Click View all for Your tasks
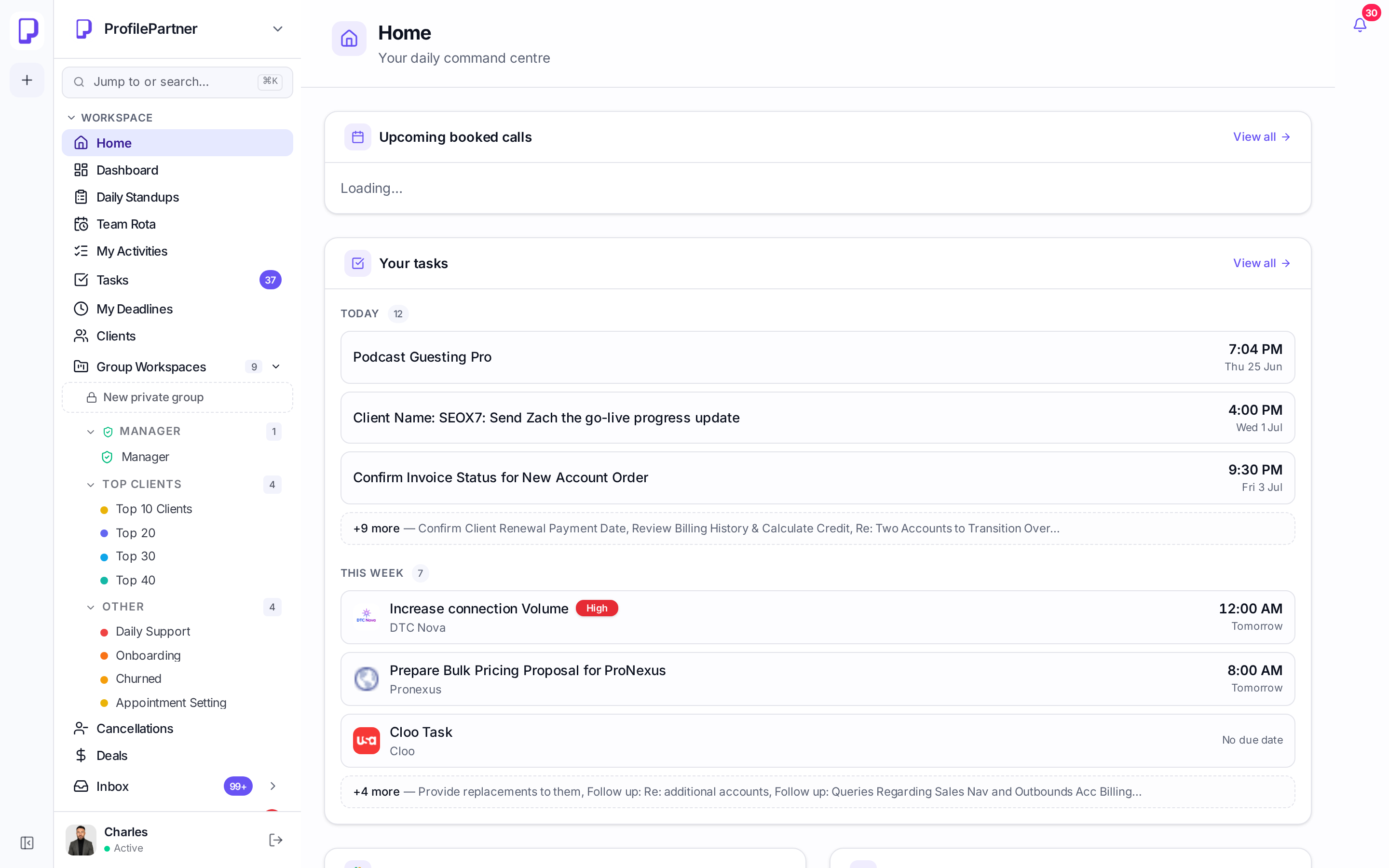This screenshot has height=868, width=1389. tap(1262, 263)
